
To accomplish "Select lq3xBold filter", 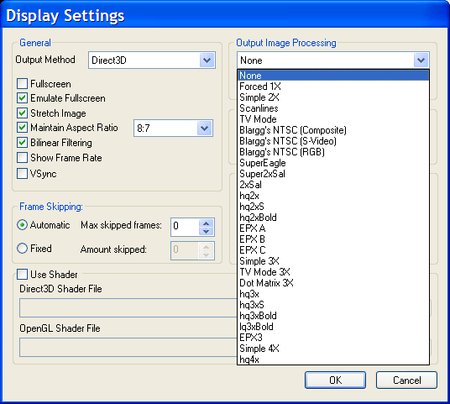I will [x=333, y=327].
